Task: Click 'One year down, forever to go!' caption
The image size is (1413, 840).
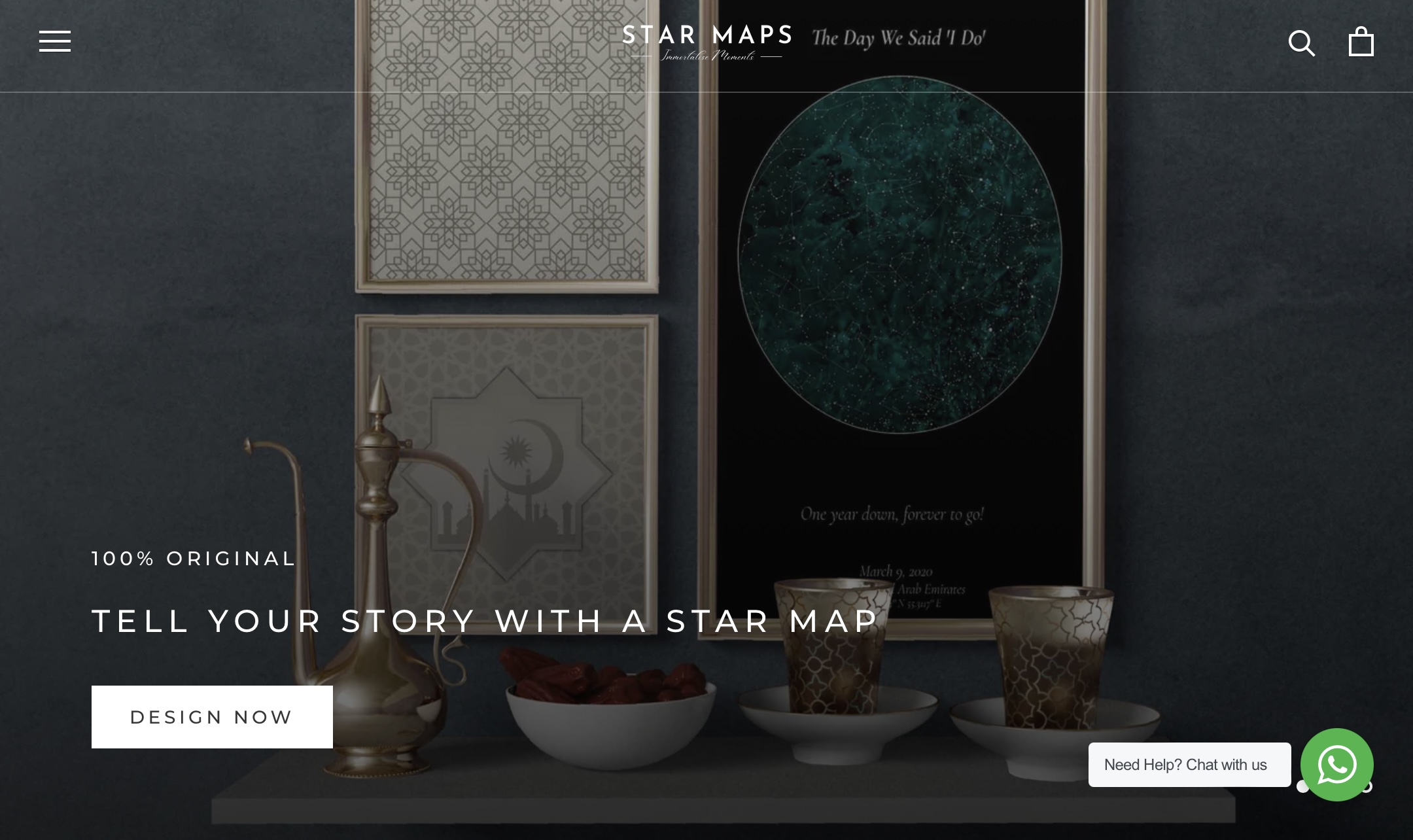Action: tap(892, 515)
